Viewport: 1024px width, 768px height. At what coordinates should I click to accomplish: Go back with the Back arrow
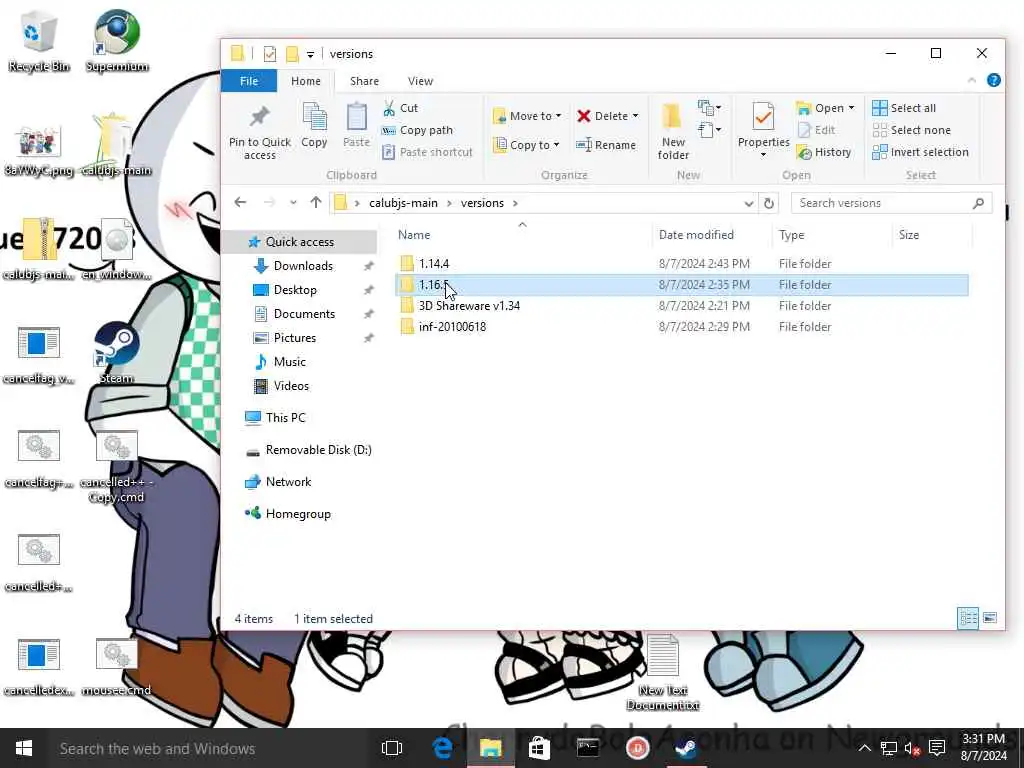tap(240, 202)
